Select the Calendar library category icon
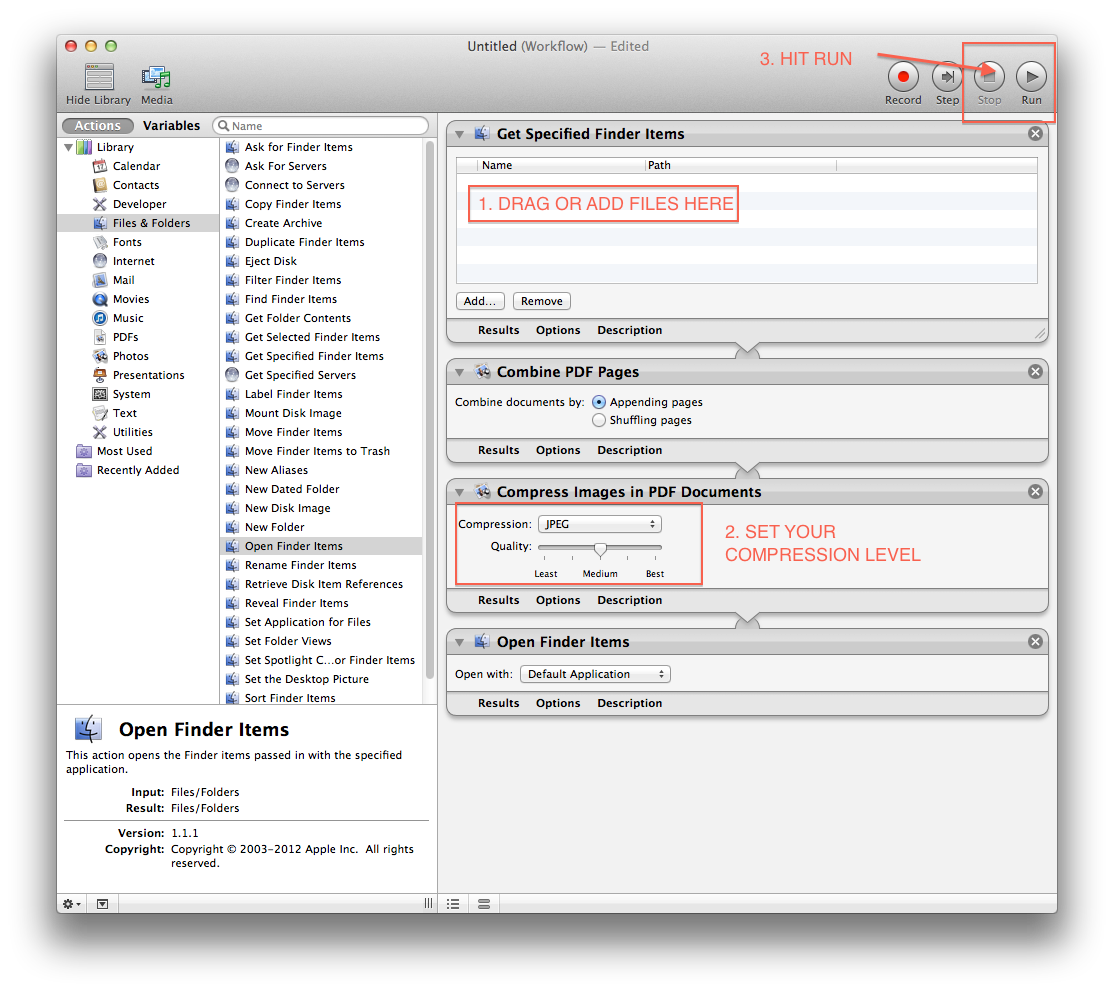Image resolution: width=1114 pixels, height=992 pixels. tap(100, 166)
